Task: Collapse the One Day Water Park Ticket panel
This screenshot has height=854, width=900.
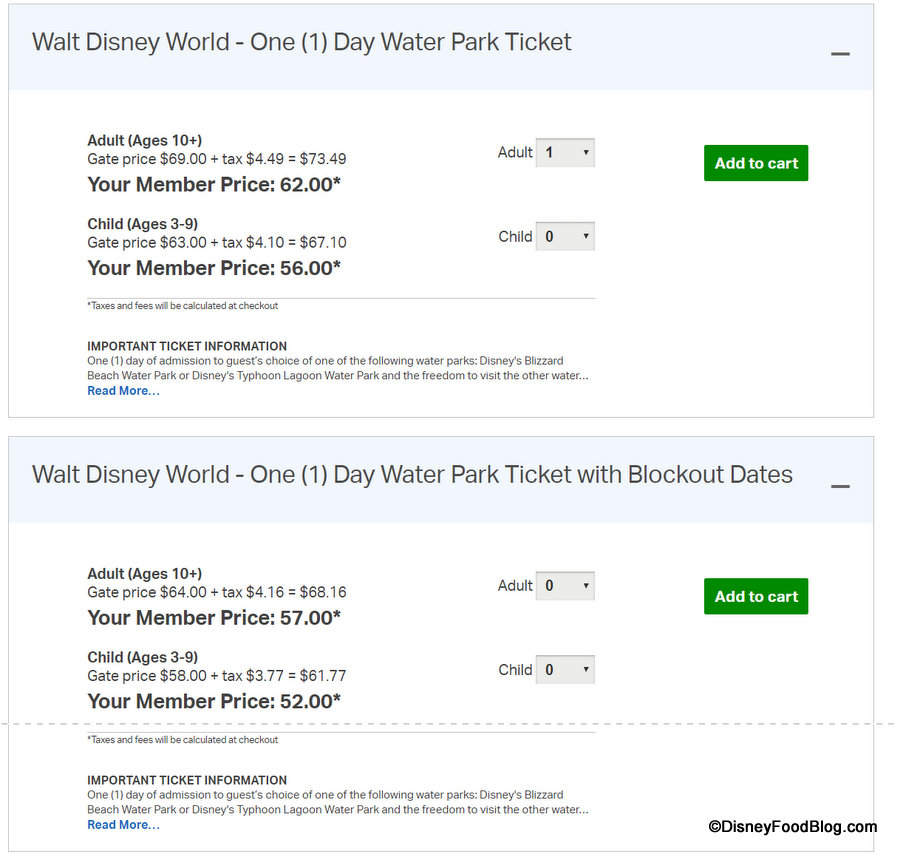Action: (840, 53)
